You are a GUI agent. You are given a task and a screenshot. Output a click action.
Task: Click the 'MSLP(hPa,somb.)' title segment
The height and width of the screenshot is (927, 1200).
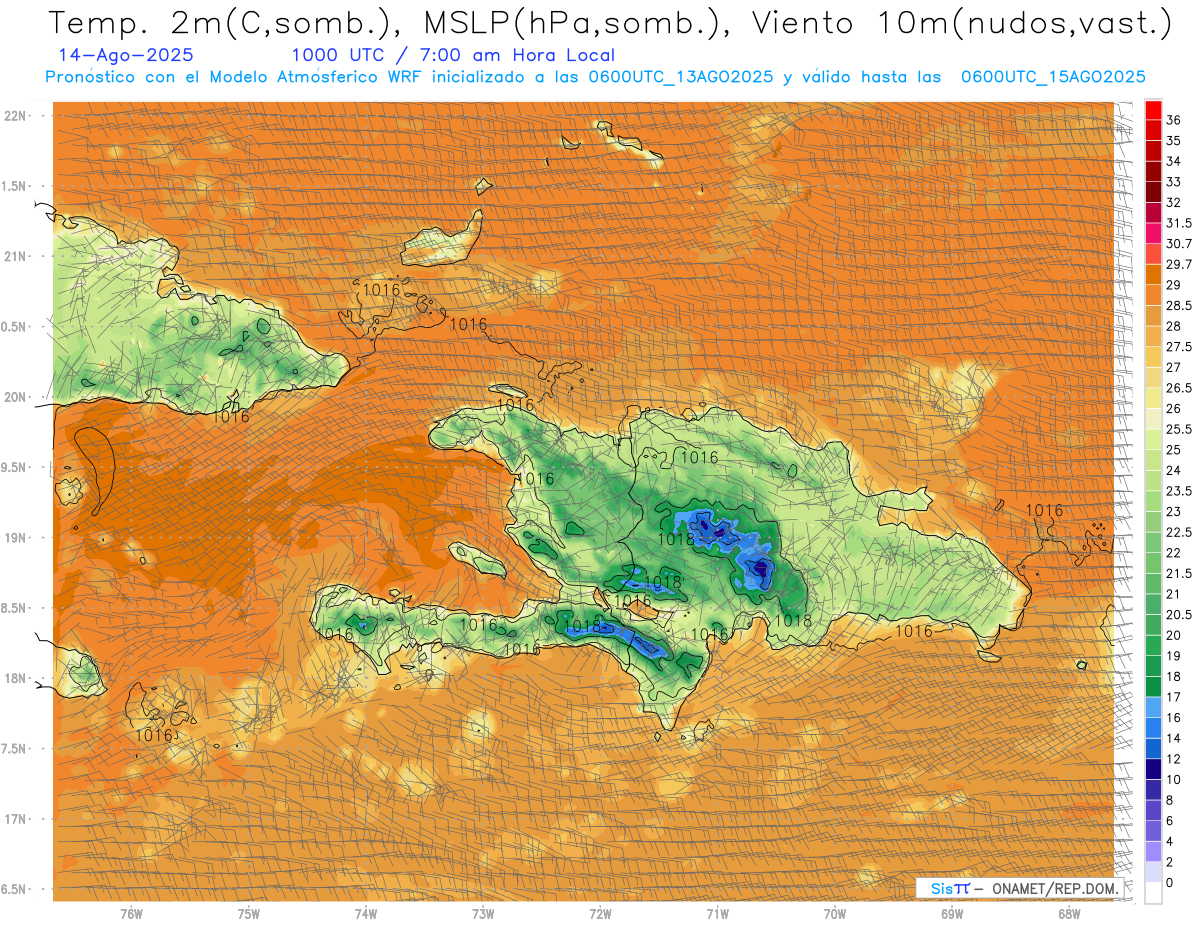tap(572, 24)
